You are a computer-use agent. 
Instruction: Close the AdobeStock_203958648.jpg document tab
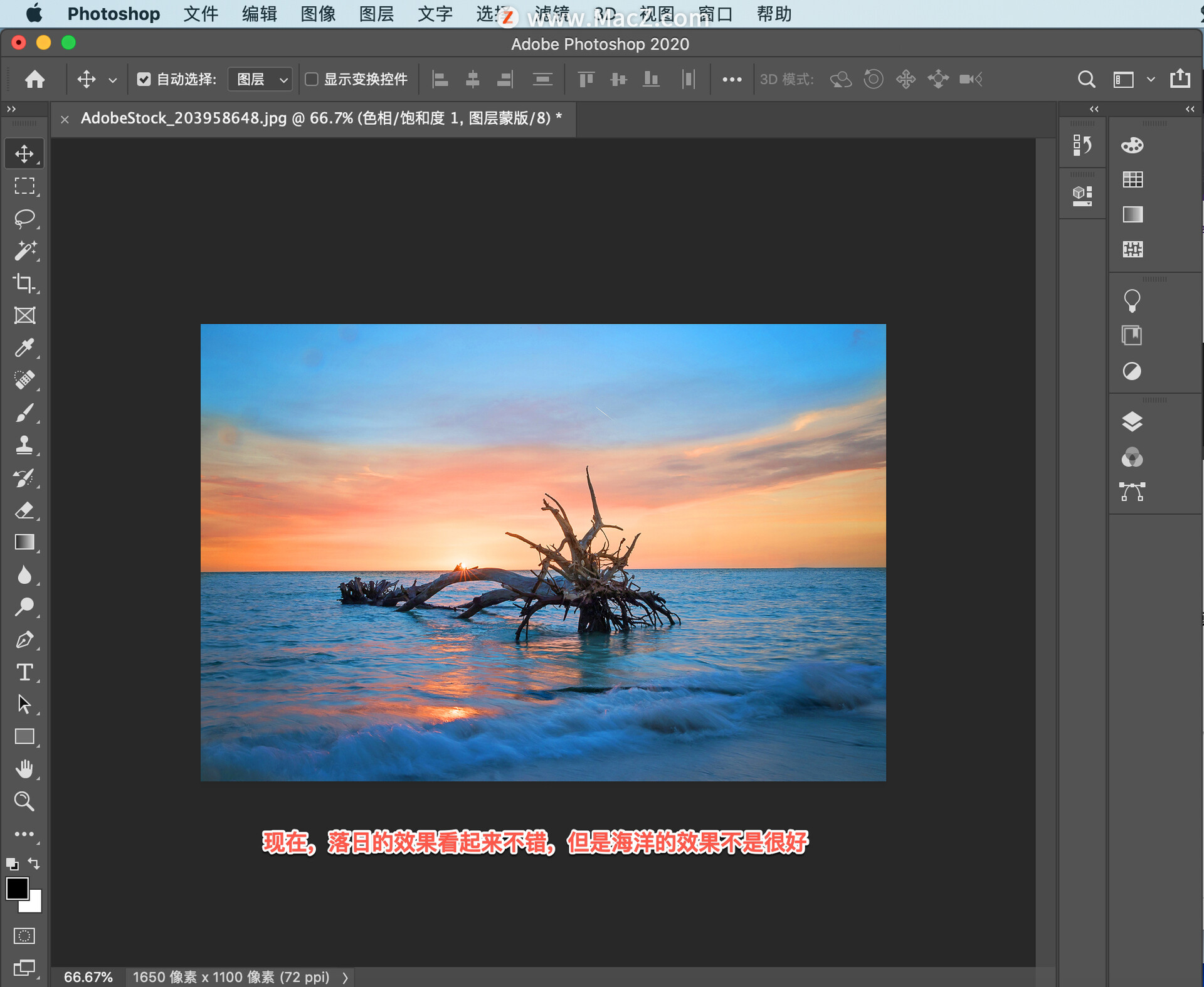(65, 119)
